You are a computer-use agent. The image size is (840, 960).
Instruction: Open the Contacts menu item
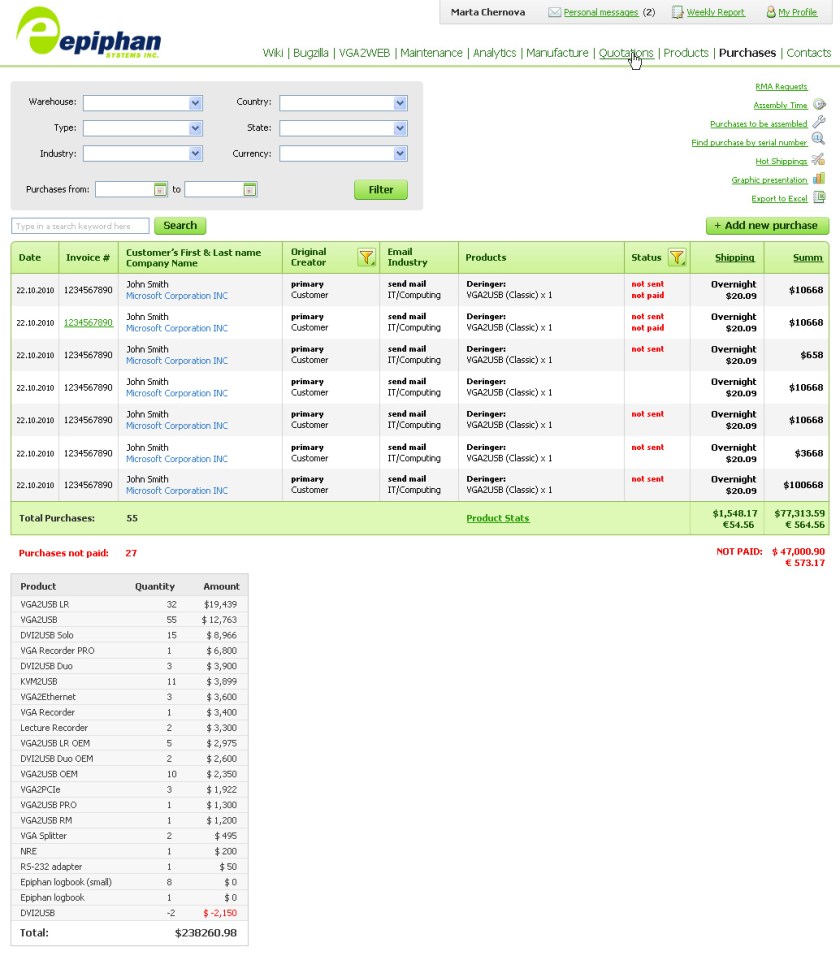click(x=810, y=53)
